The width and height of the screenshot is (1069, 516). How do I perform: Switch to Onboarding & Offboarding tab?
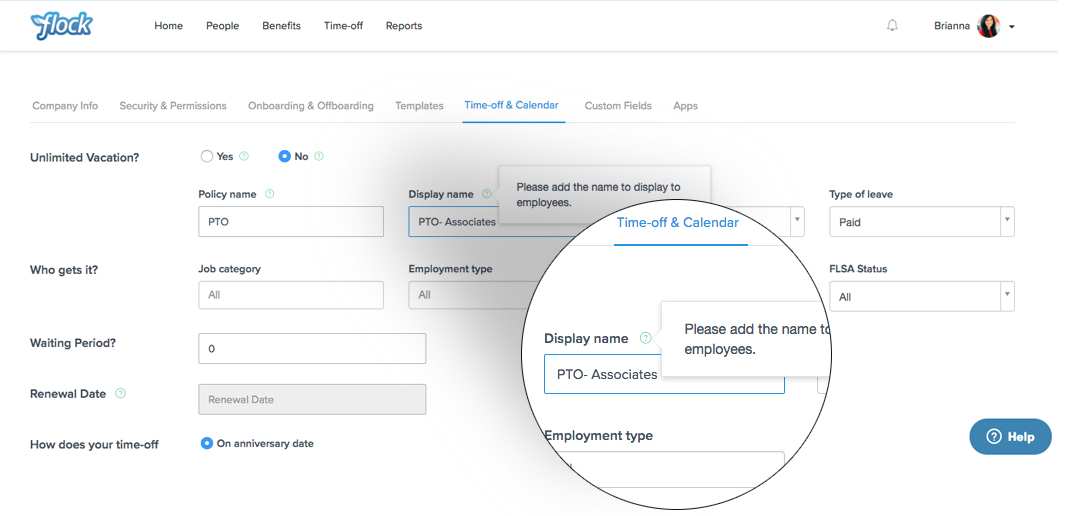pos(311,106)
